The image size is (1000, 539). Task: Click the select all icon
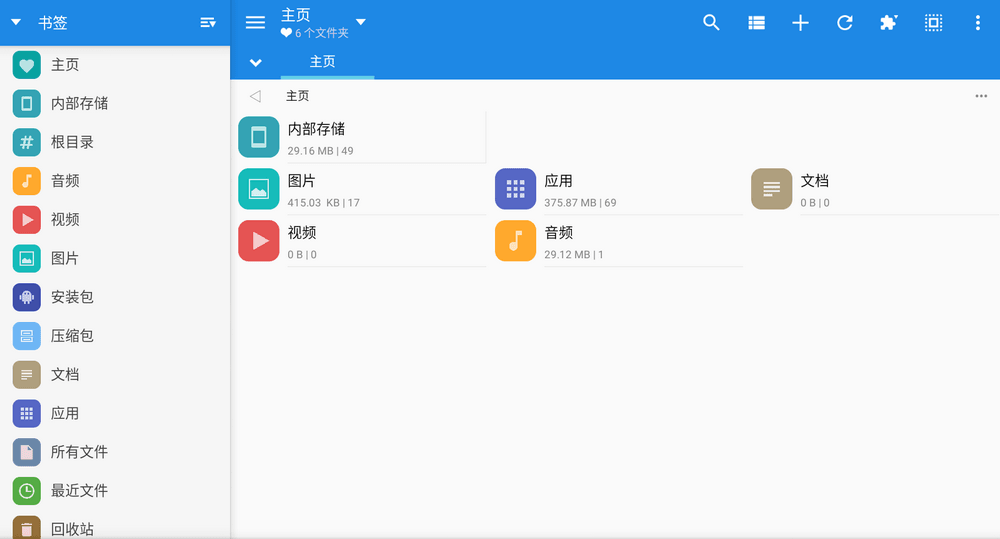(x=933, y=23)
